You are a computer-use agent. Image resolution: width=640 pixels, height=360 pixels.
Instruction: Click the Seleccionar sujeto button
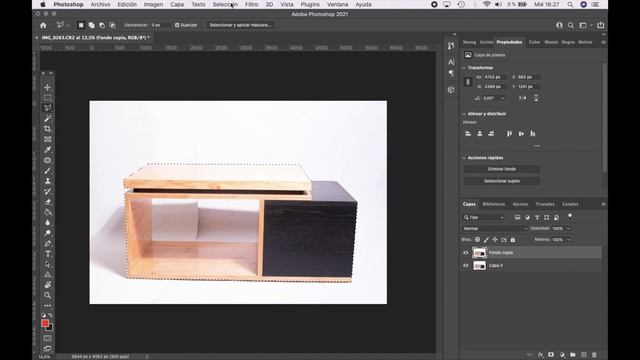[502, 181]
